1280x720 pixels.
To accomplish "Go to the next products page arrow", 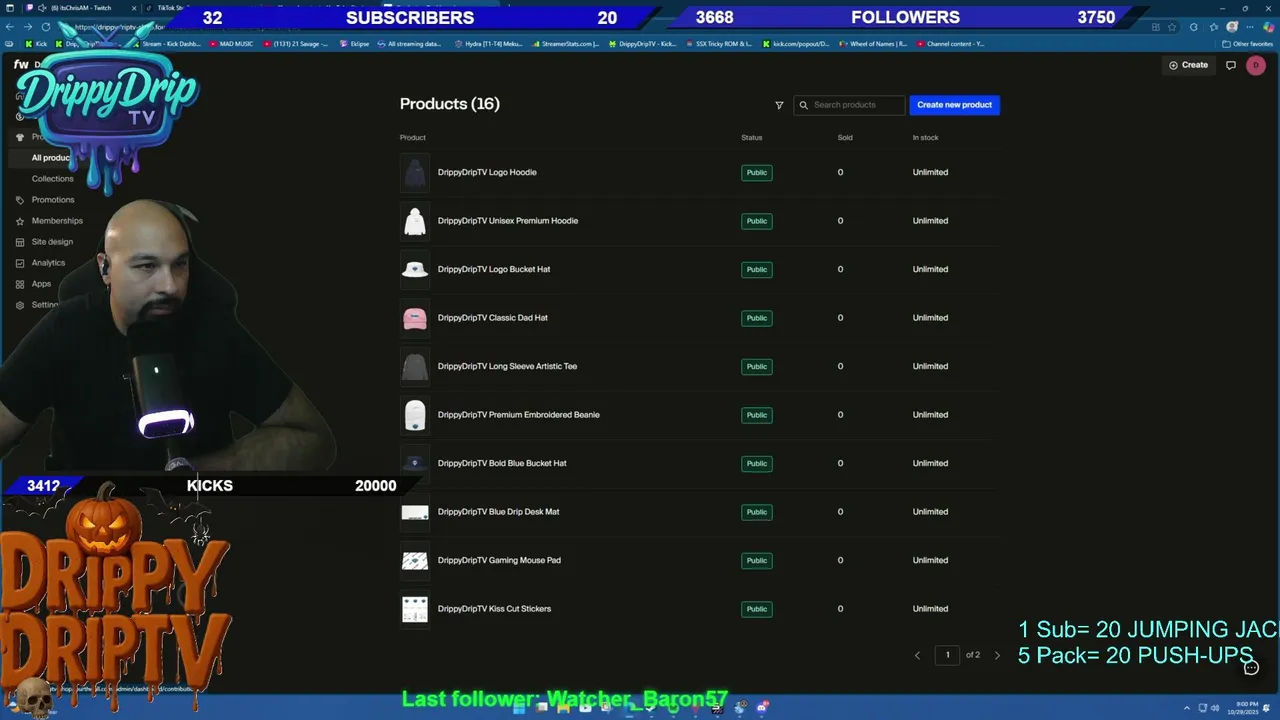I will pos(997,655).
